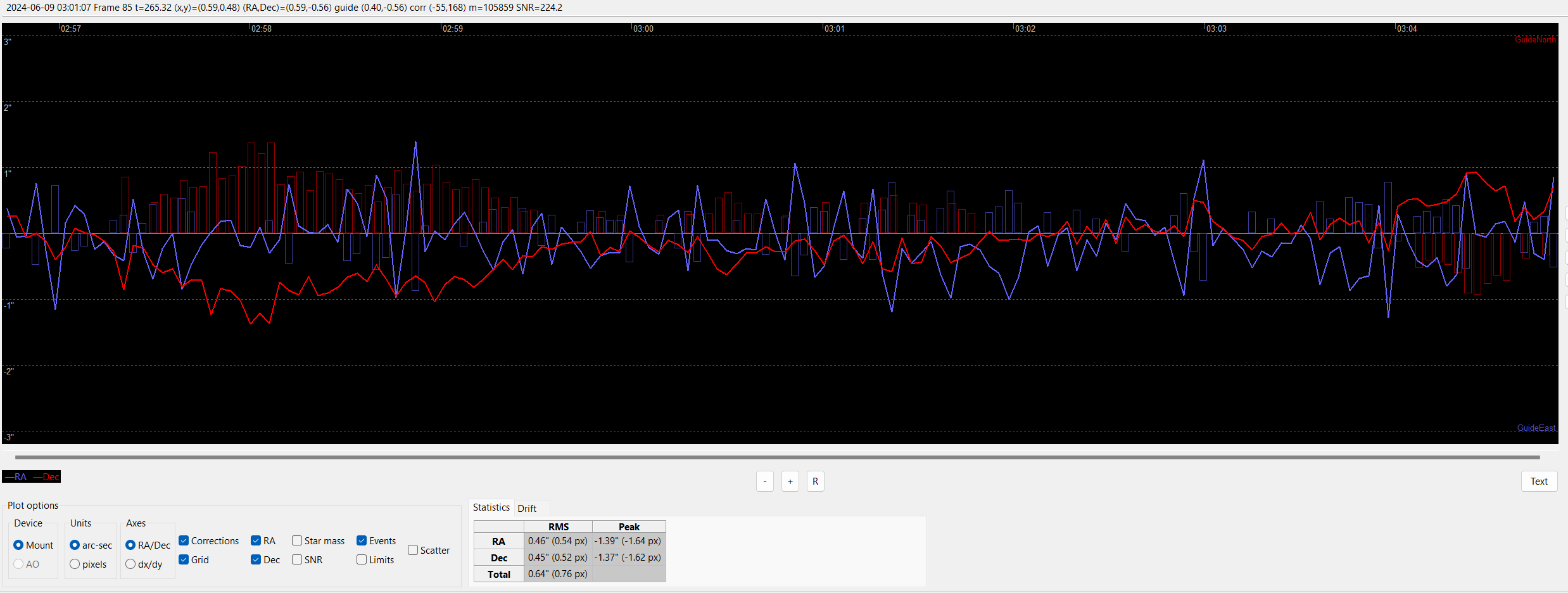Uncheck the Corrections checkbox
Screen dimensions: 1568x593
(x=184, y=540)
